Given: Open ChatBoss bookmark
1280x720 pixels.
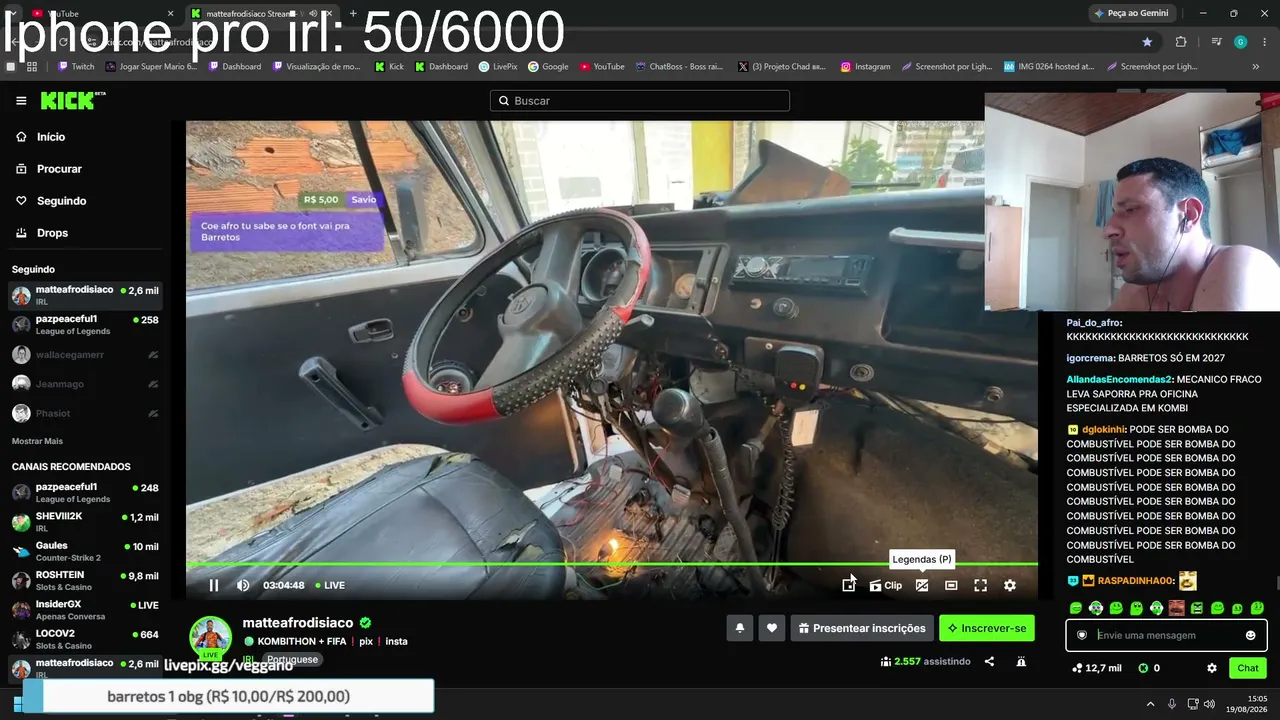Looking at the screenshot, I should 678,66.
